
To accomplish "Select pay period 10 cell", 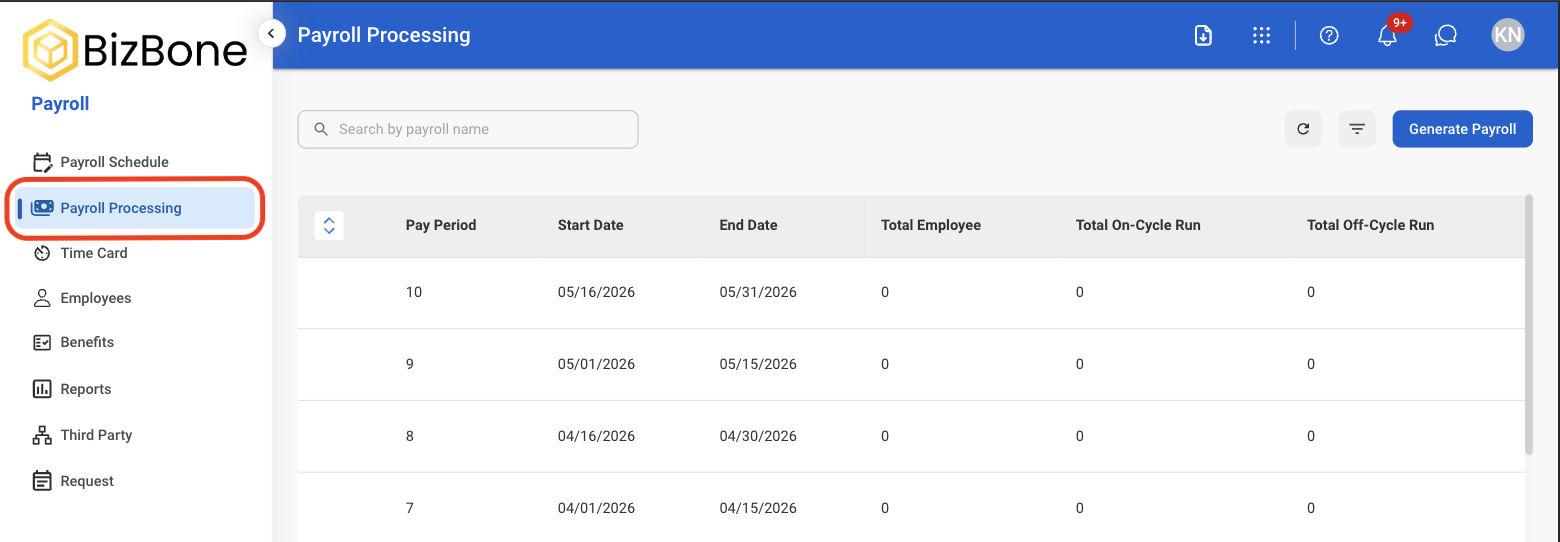I will coord(414,292).
